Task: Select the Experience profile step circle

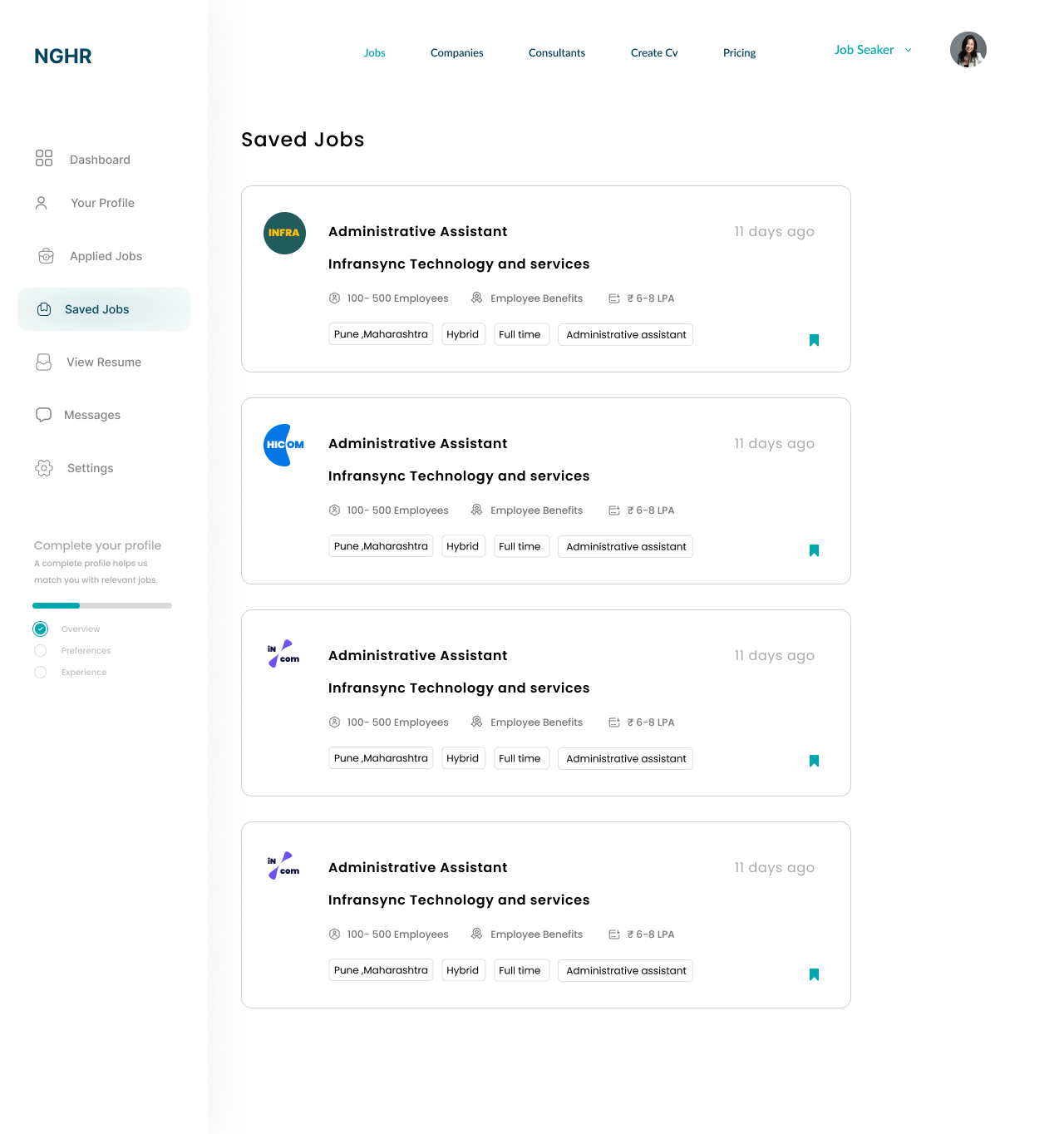Action: point(41,672)
